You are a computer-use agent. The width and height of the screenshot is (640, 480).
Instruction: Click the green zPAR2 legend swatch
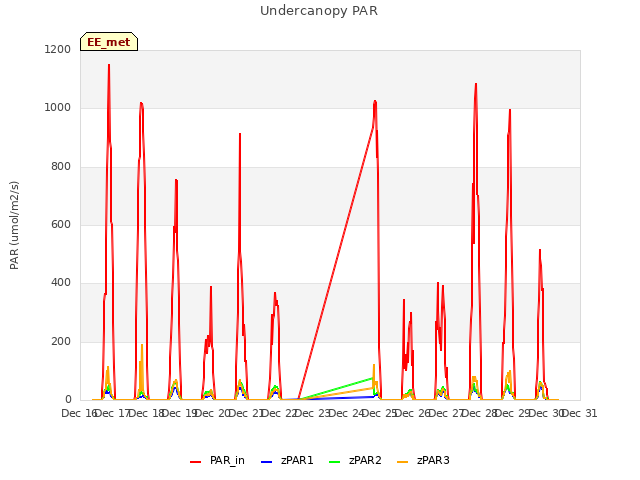click(x=334, y=462)
